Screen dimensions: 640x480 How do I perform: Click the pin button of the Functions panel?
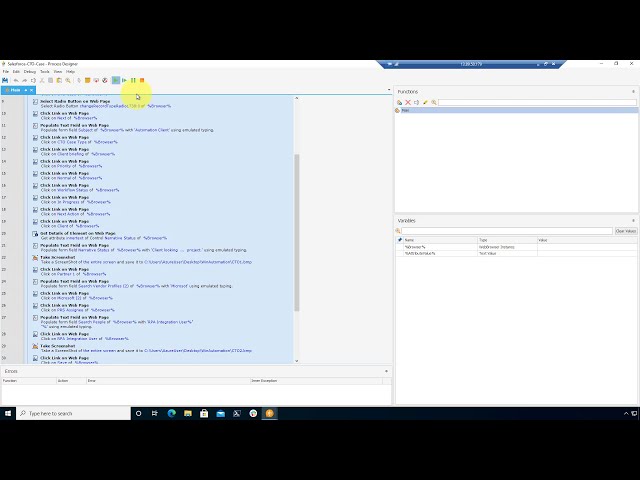(x=633, y=91)
